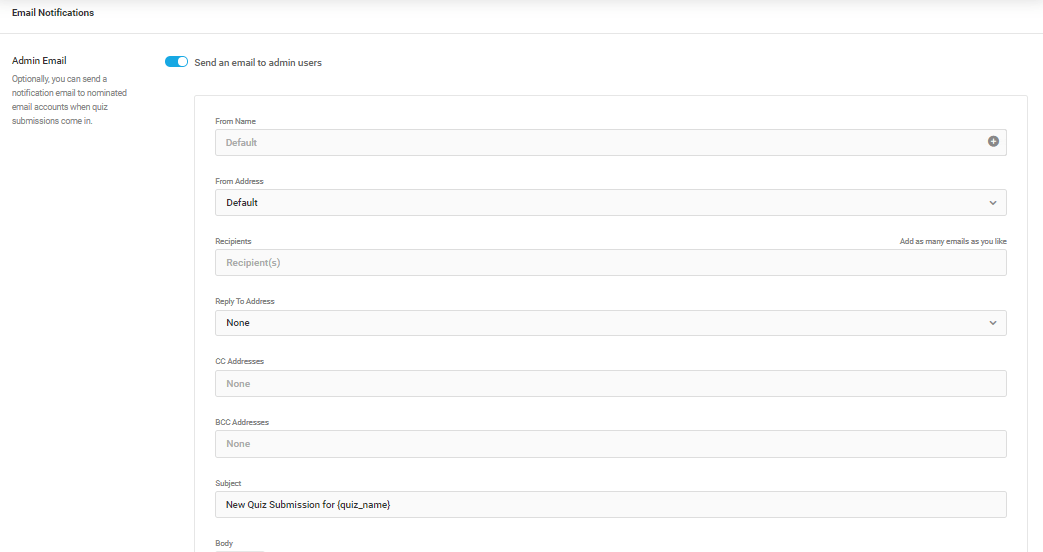The width and height of the screenshot is (1043, 552).
Task: Click the plus icon in From Name field
Action: (x=993, y=141)
